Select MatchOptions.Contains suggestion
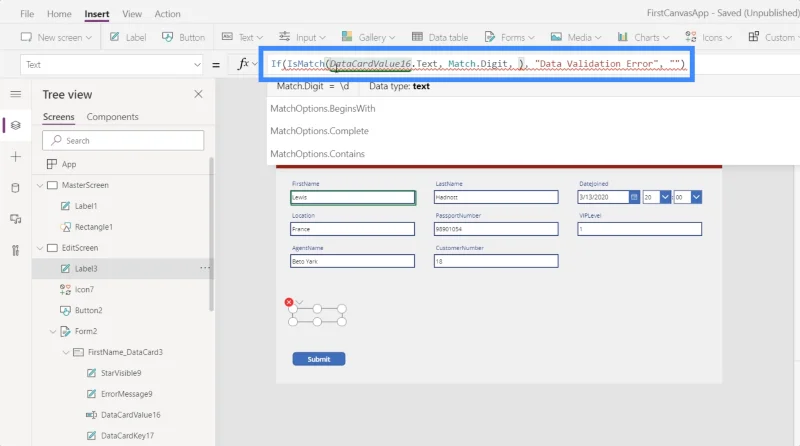The image size is (800, 446). coord(317,154)
